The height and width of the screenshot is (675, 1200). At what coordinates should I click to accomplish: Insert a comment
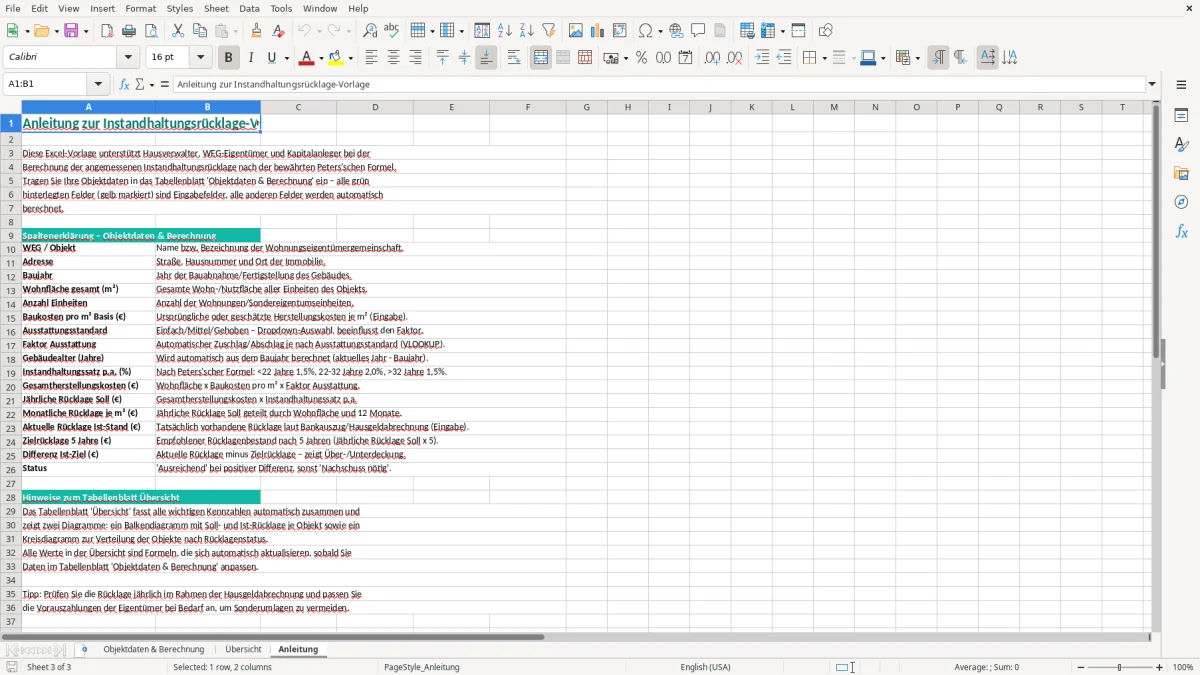698,31
